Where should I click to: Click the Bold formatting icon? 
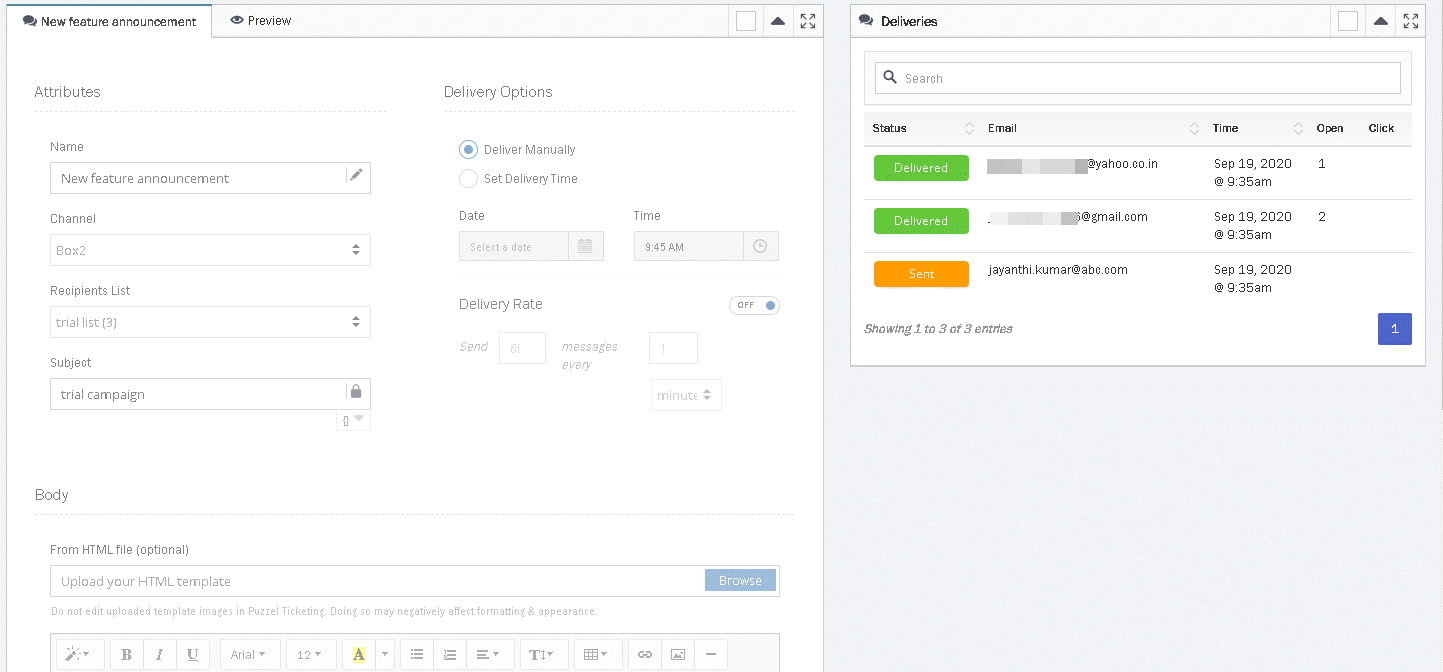click(x=127, y=655)
